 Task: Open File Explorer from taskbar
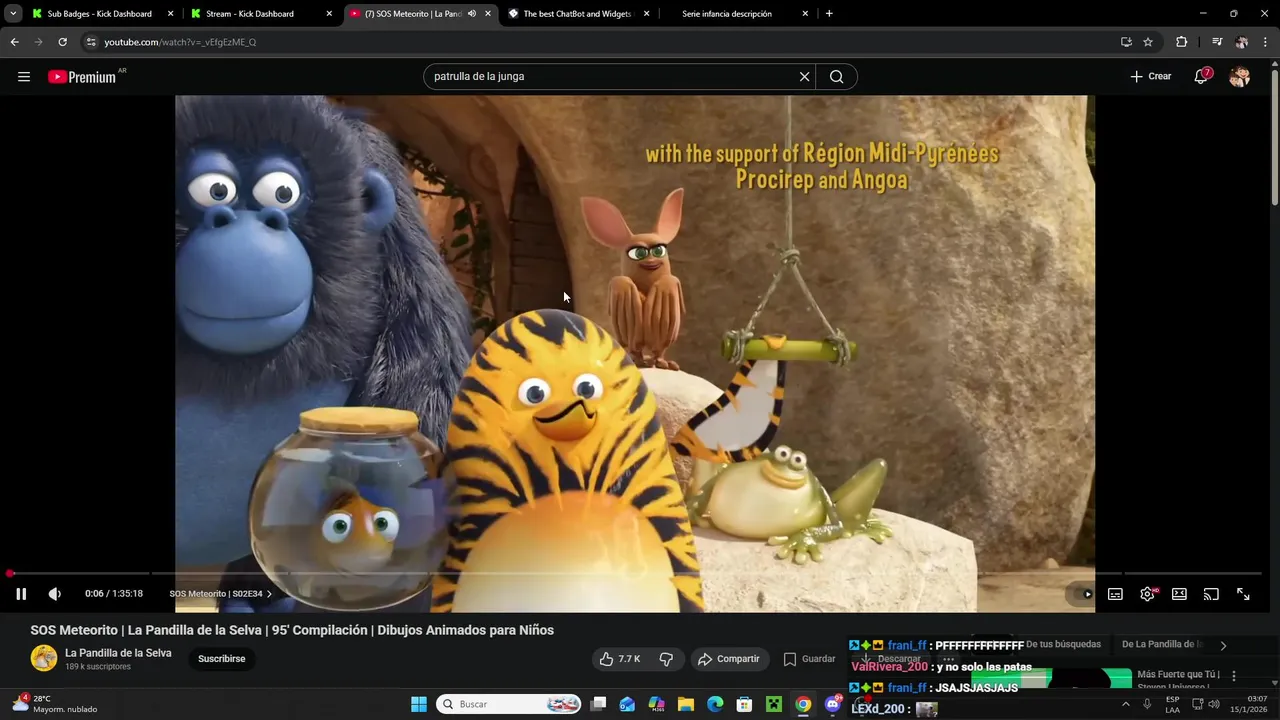click(686, 704)
